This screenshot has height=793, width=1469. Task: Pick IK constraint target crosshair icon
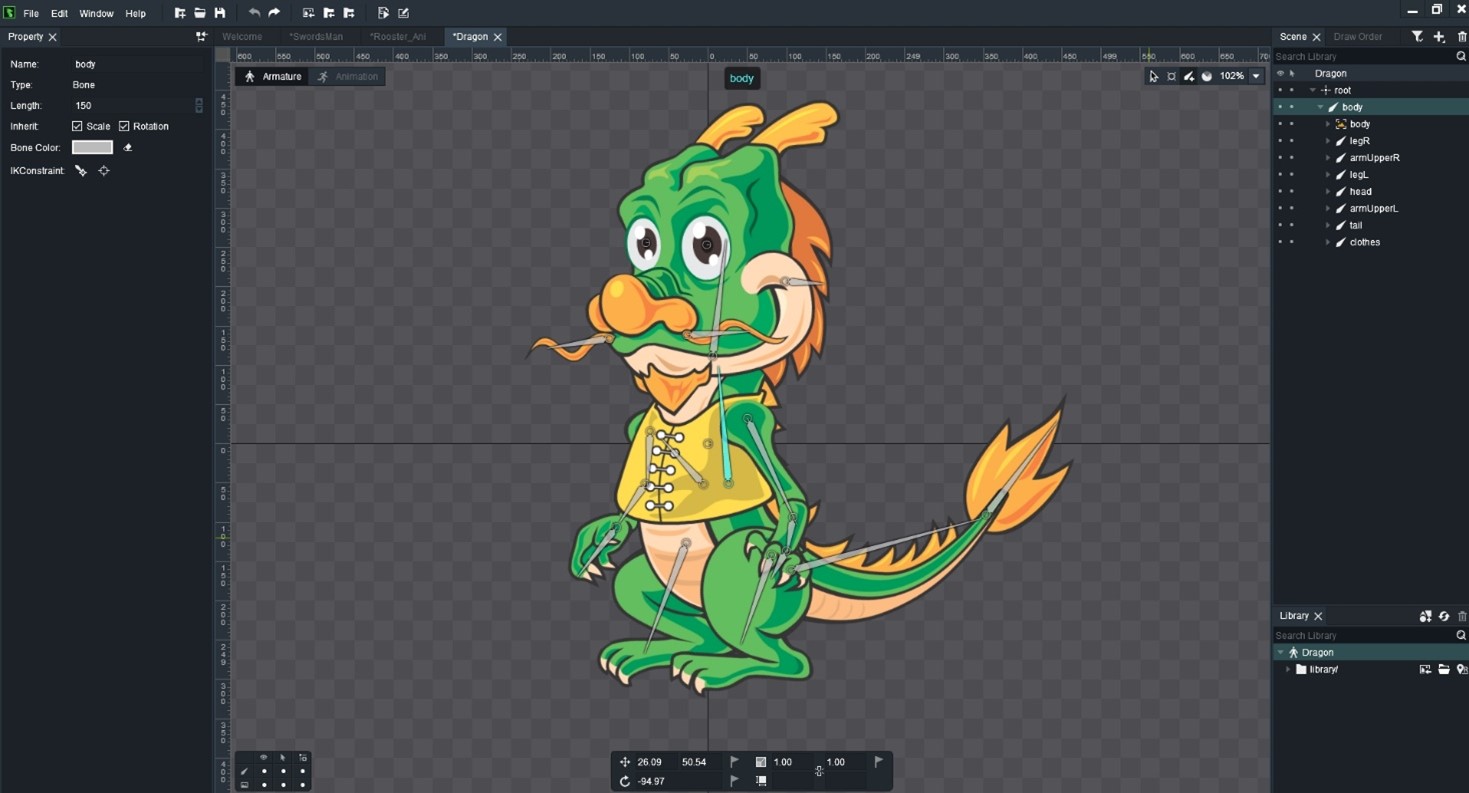[104, 171]
